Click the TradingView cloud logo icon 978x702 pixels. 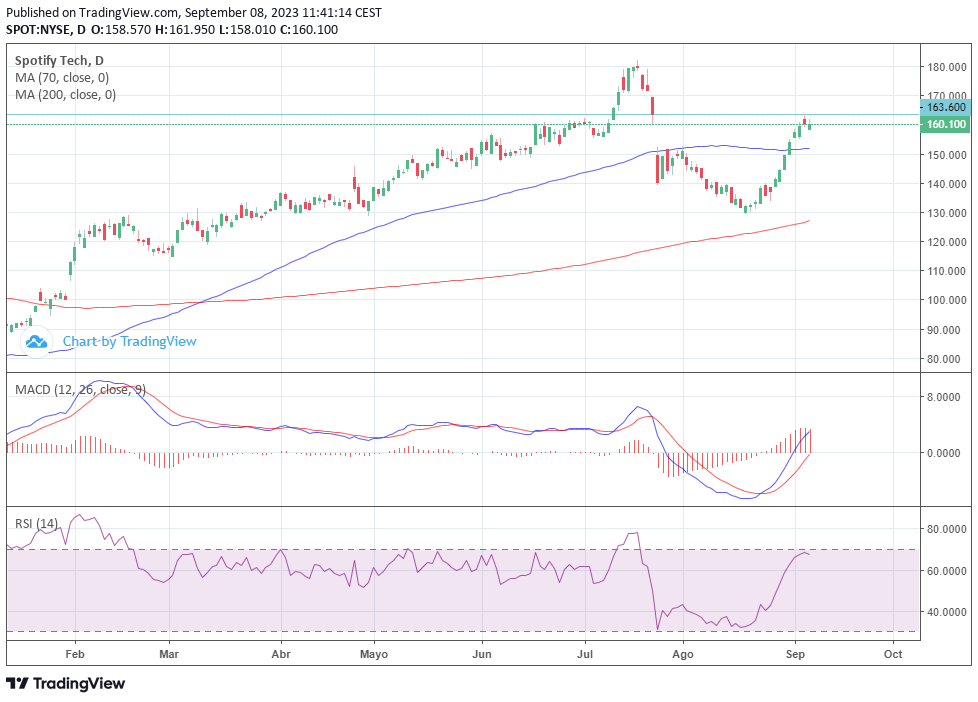click(x=36, y=342)
